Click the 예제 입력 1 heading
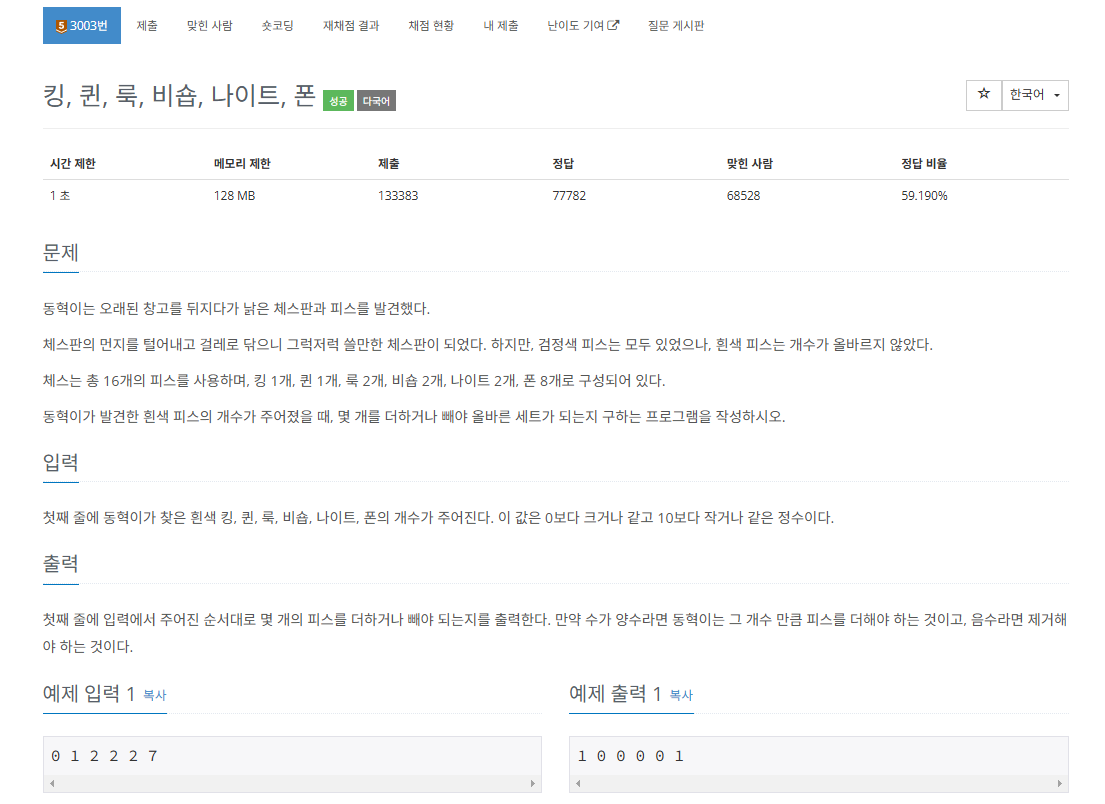The height and width of the screenshot is (804, 1105). pyautogui.click(x=89, y=693)
